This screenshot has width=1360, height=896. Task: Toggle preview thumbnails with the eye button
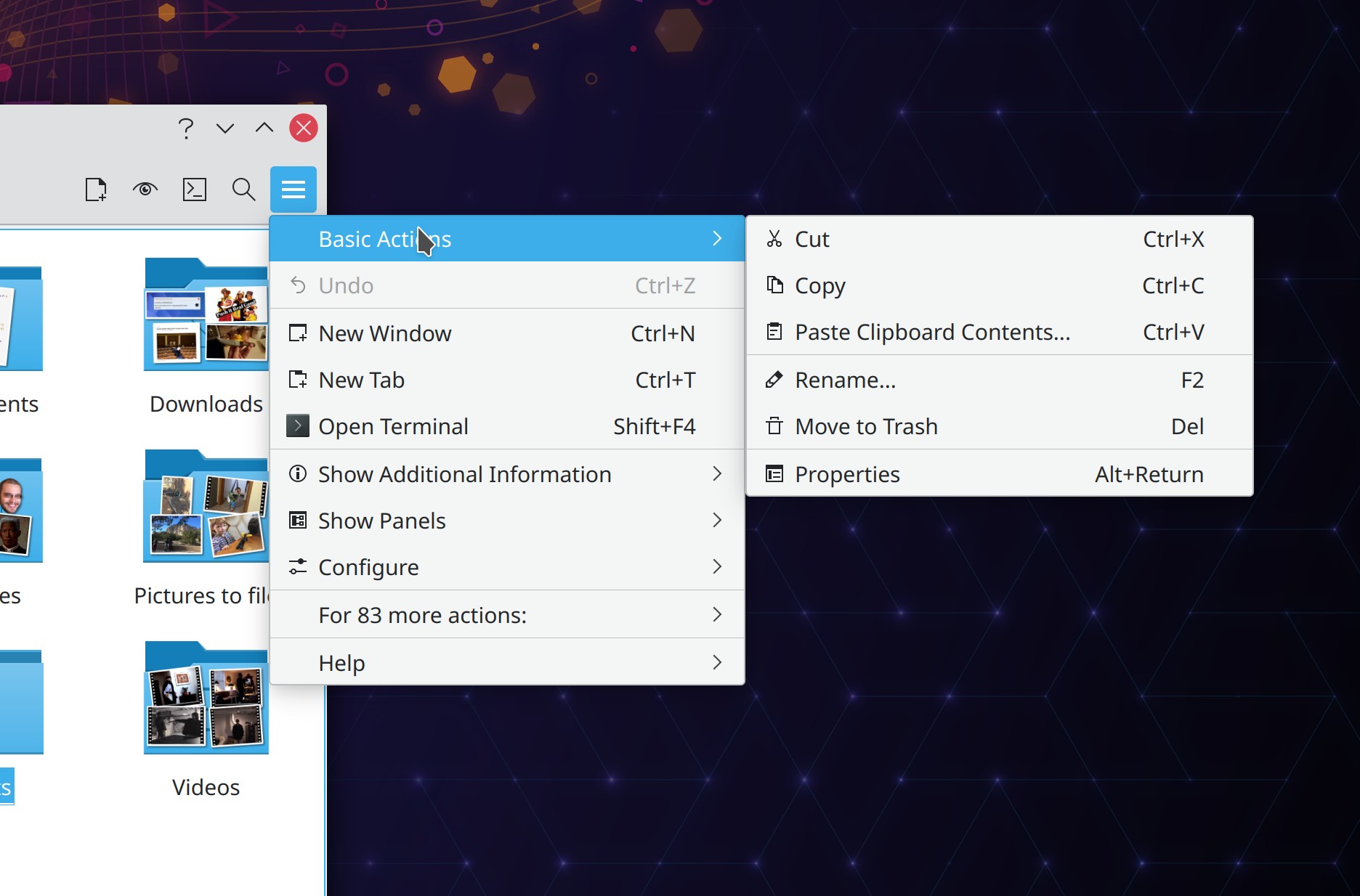[x=145, y=190]
